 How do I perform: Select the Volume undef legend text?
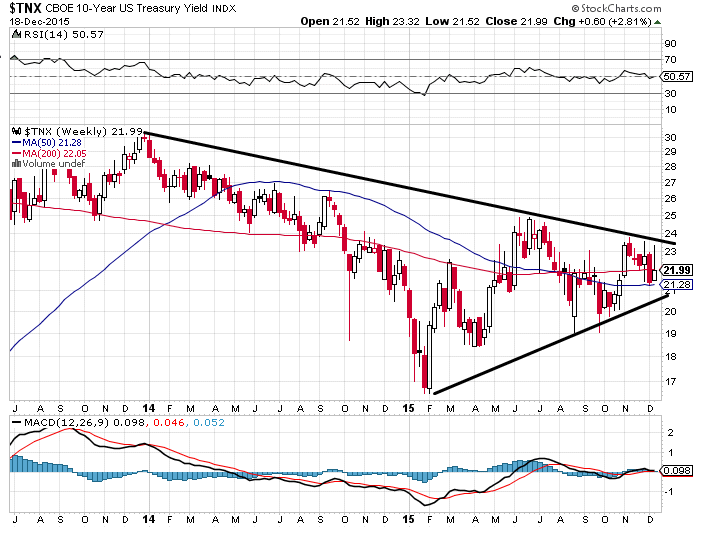tap(54, 164)
